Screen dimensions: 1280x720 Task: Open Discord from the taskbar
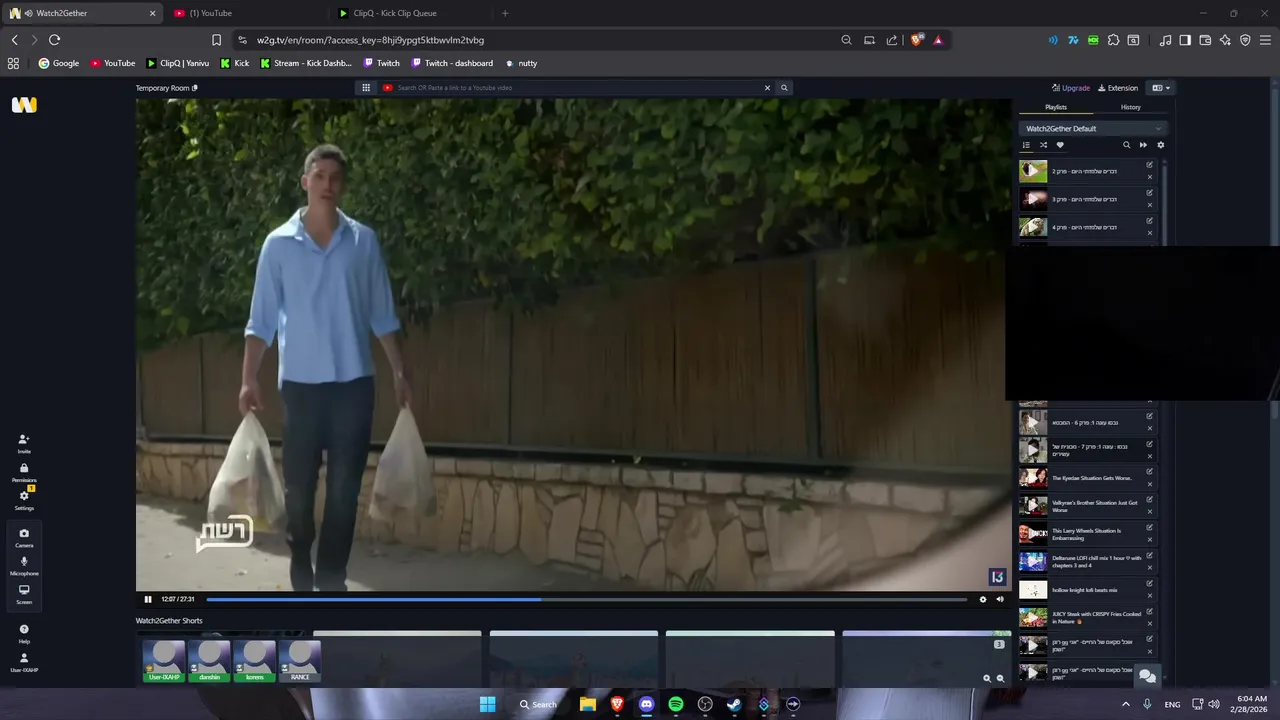click(647, 704)
